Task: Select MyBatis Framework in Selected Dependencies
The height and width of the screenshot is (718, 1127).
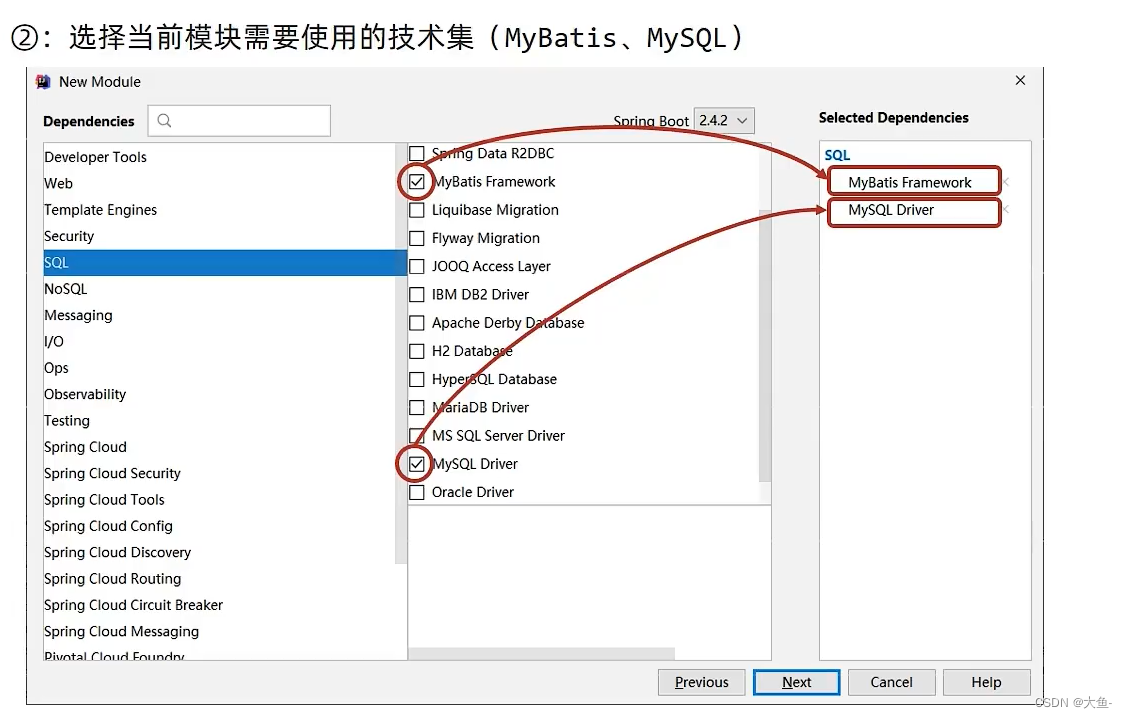Action: coord(909,183)
